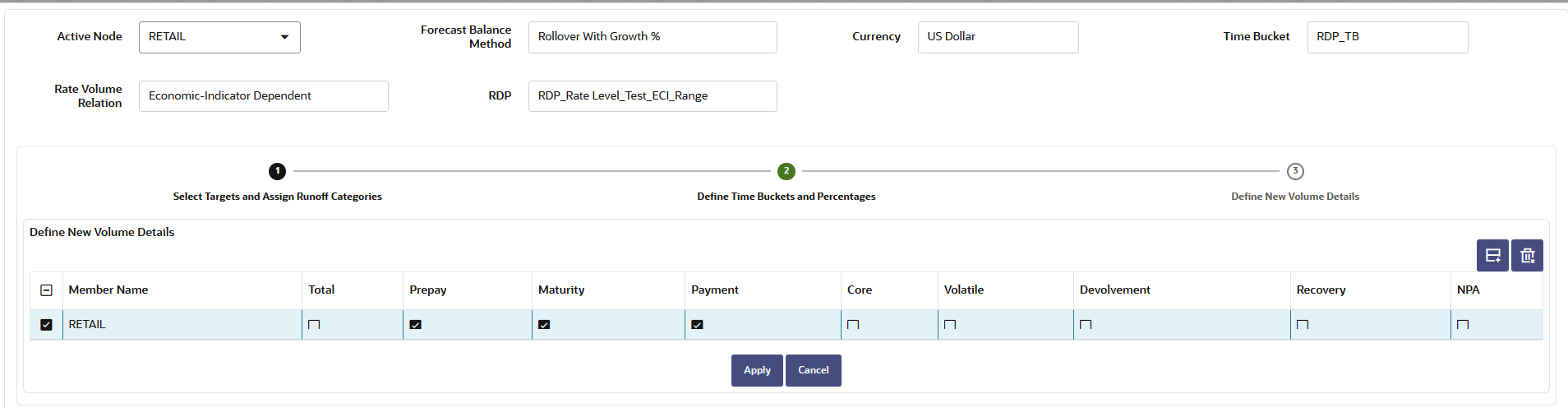The height and width of the screenshot is (408, 1568).
Task: Open the Active Node dropdown
Action: coord(219,37)
